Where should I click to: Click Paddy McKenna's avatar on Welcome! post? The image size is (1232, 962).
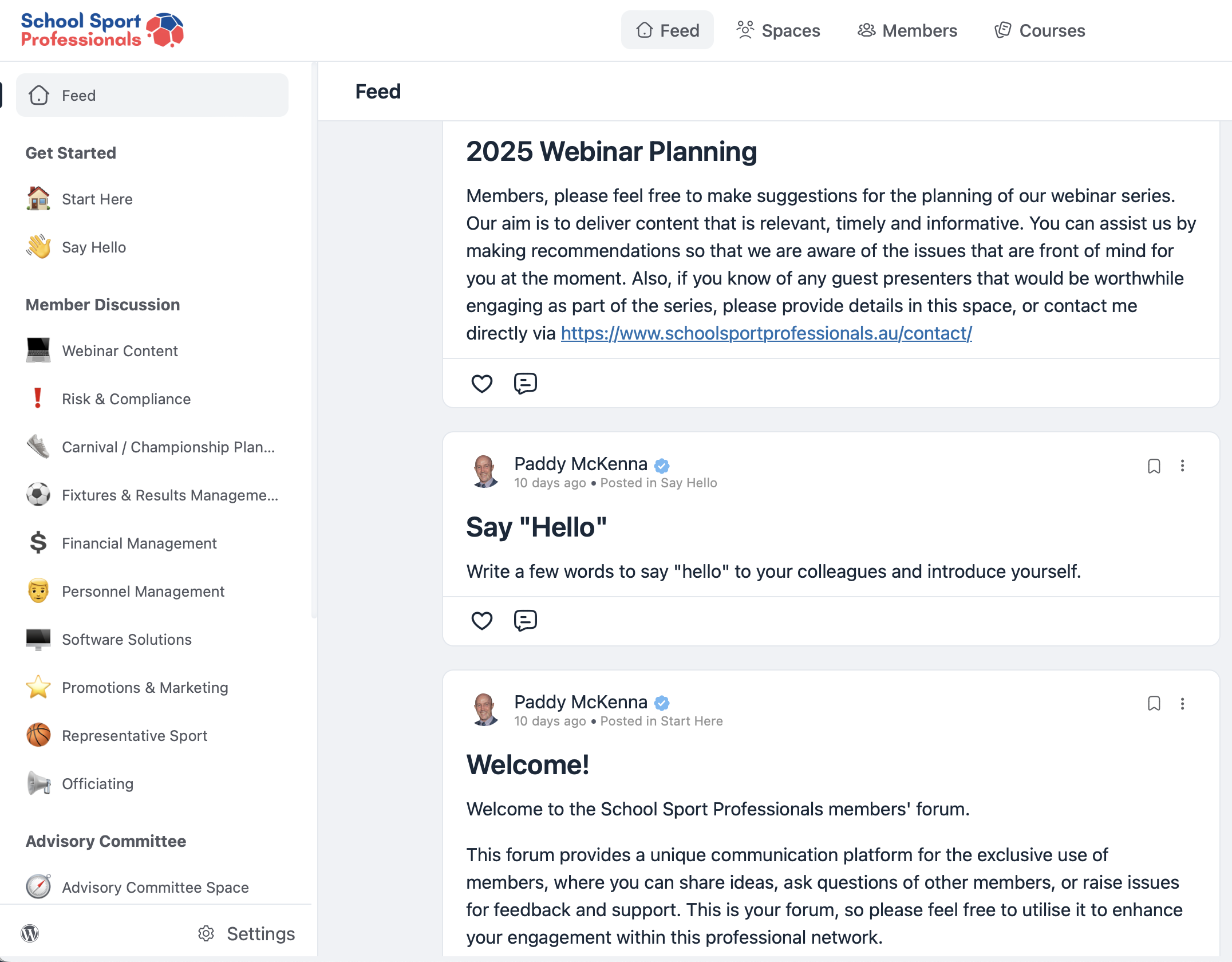pyautogui.click(x=485, y=709)
